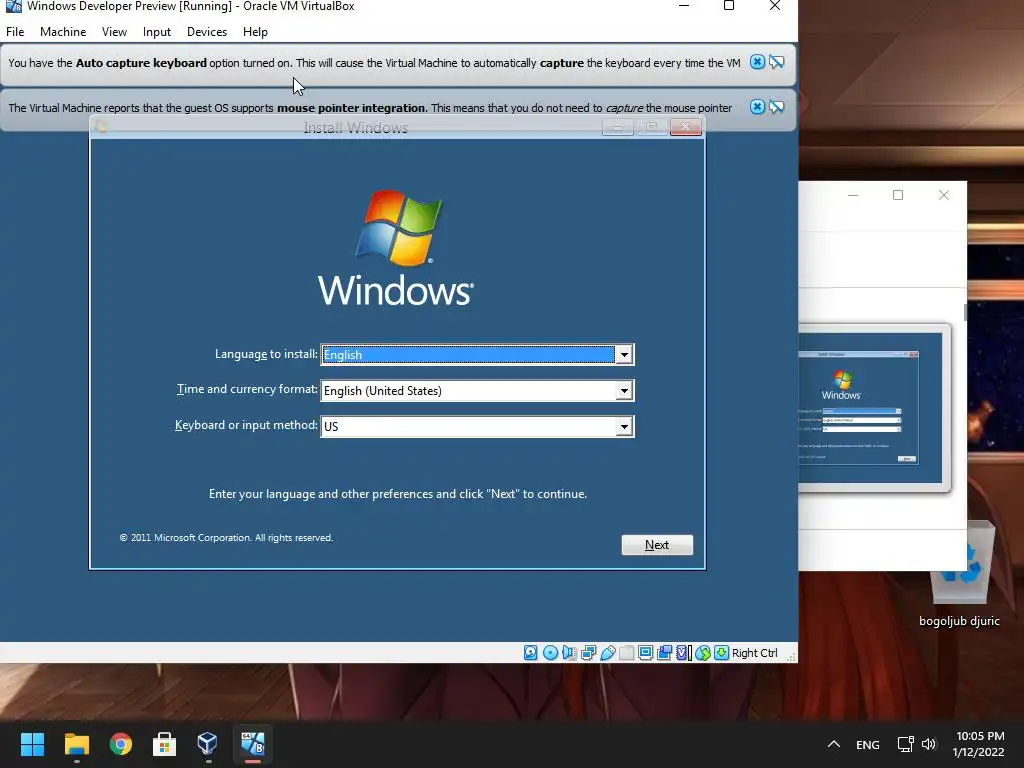This screenshot has height=768, width=1024.
Task: Click the network adapters status icon
Action: [x=588, y=652]
